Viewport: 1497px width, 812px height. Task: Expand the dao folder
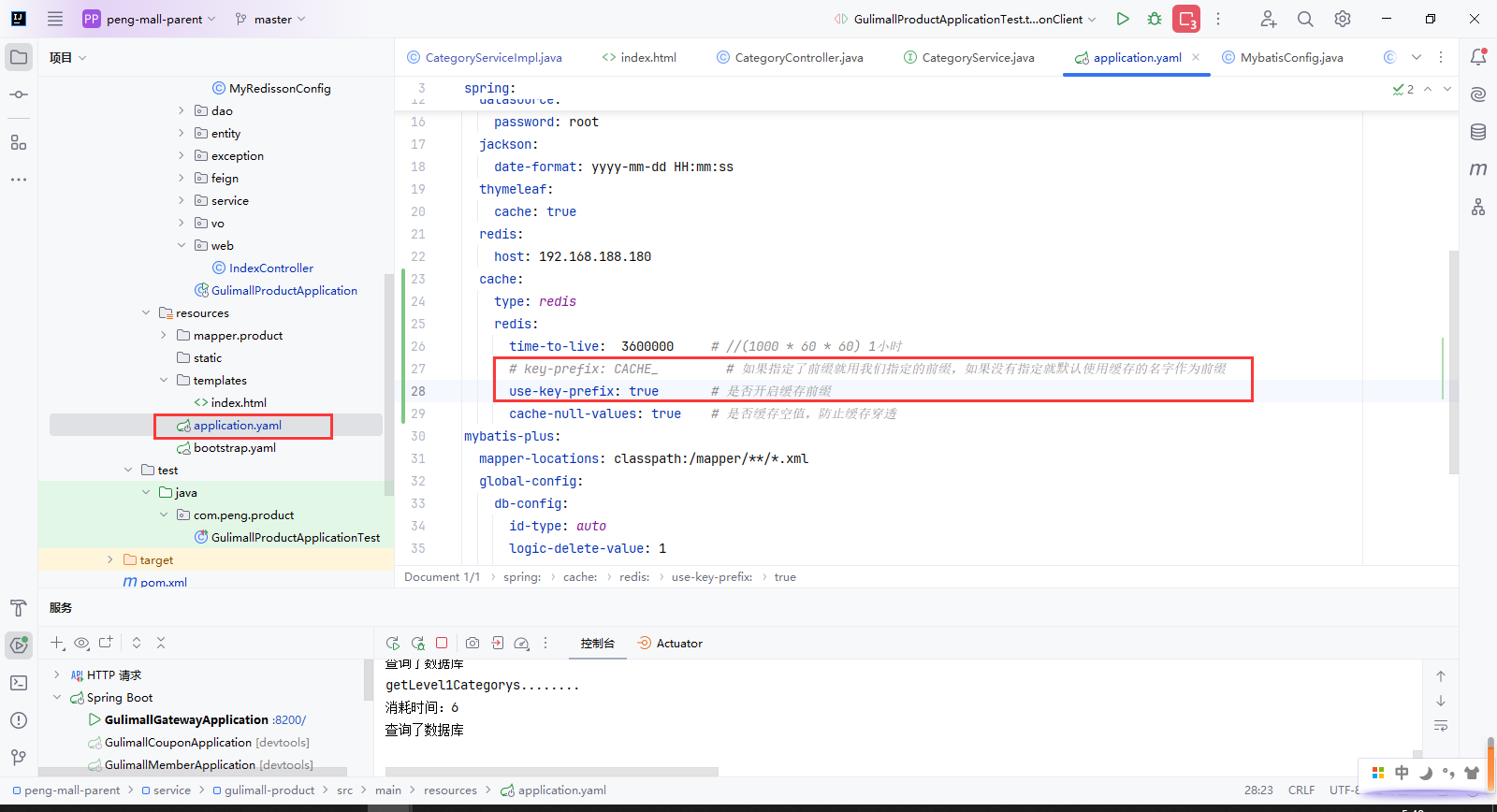click(x=182, y=110)
